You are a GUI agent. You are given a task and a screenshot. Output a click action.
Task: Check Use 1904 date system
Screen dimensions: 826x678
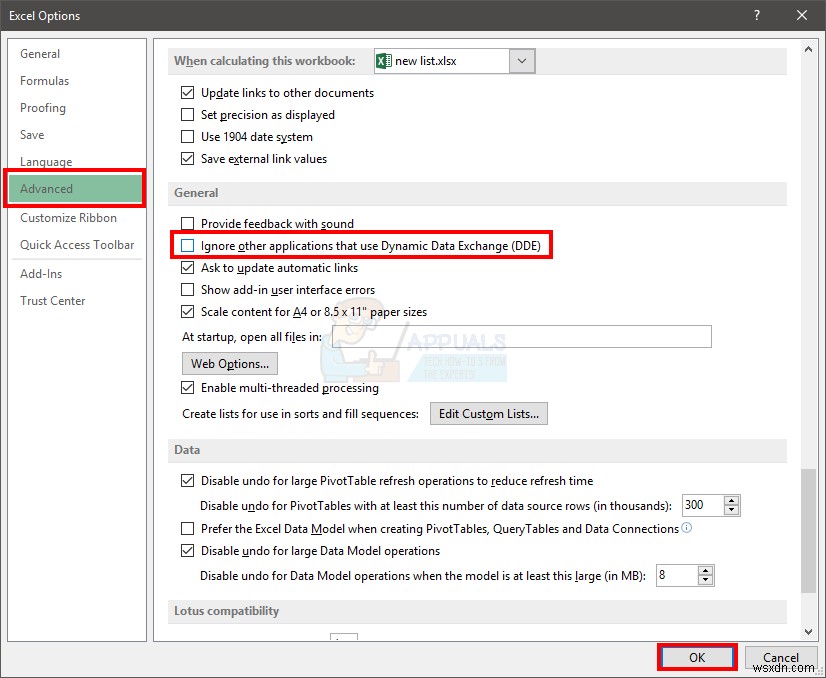188,137
